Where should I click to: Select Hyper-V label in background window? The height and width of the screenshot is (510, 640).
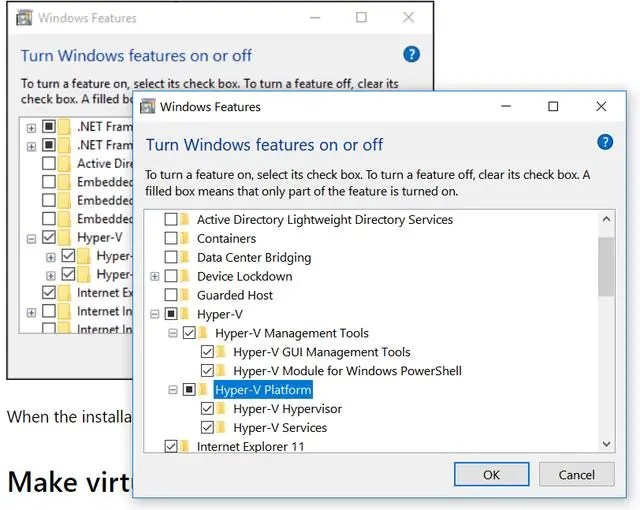100,237
